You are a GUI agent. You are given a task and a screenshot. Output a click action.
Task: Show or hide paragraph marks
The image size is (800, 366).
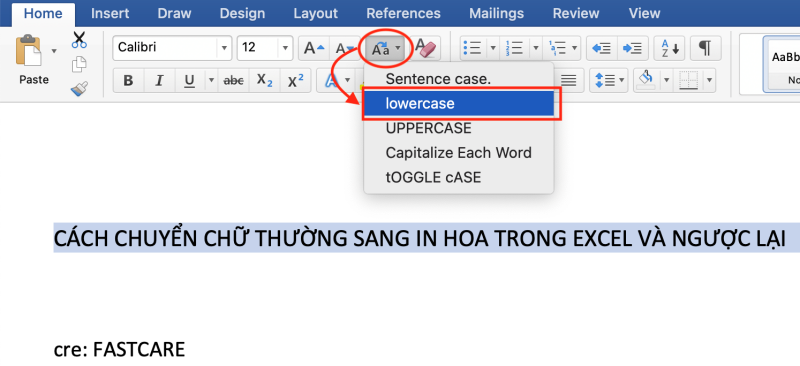(x=705, y=48)
